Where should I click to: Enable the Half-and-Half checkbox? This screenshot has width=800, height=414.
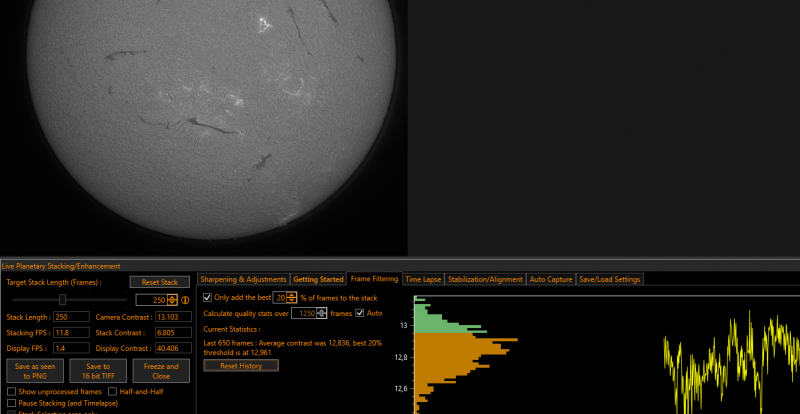113,392
